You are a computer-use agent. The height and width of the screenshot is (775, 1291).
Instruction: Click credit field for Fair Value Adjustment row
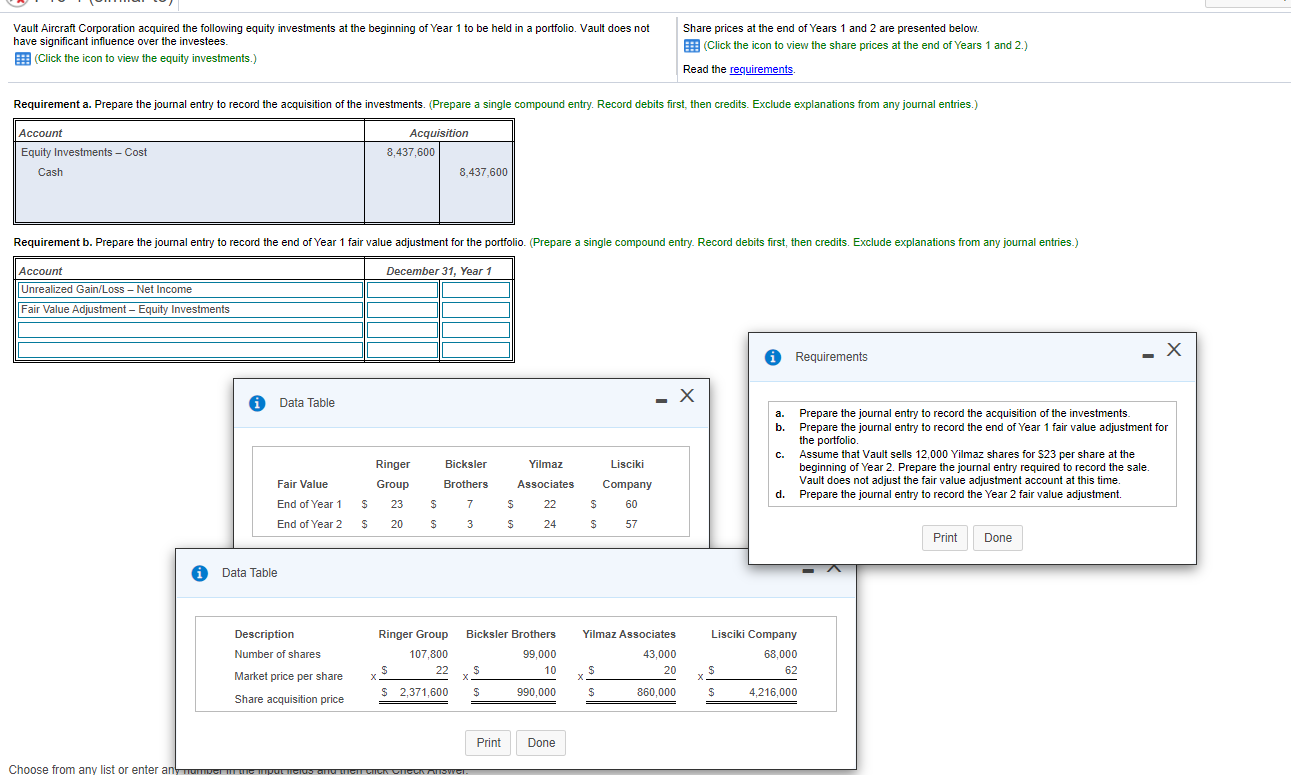pyautogui.click(x=476, y=310)
